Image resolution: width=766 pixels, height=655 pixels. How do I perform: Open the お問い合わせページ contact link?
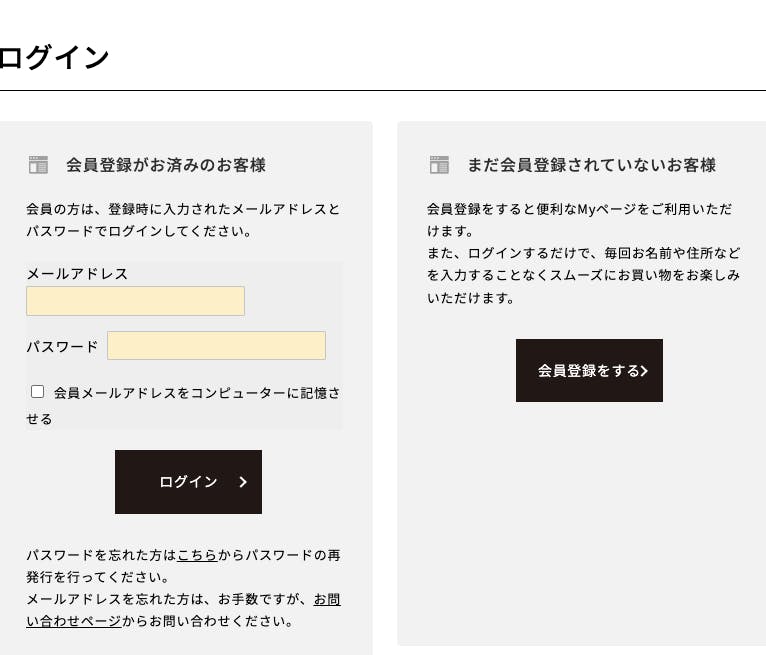click(x=74, y=621)
